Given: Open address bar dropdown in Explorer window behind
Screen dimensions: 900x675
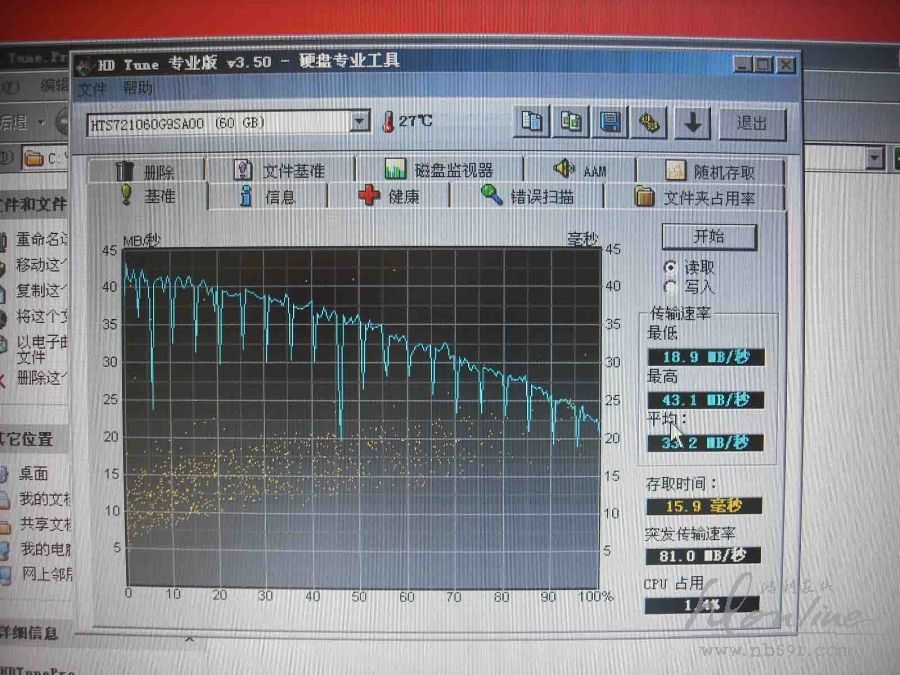Looking at the screenshot, I should pyautogui.click(x=874, y=157).
